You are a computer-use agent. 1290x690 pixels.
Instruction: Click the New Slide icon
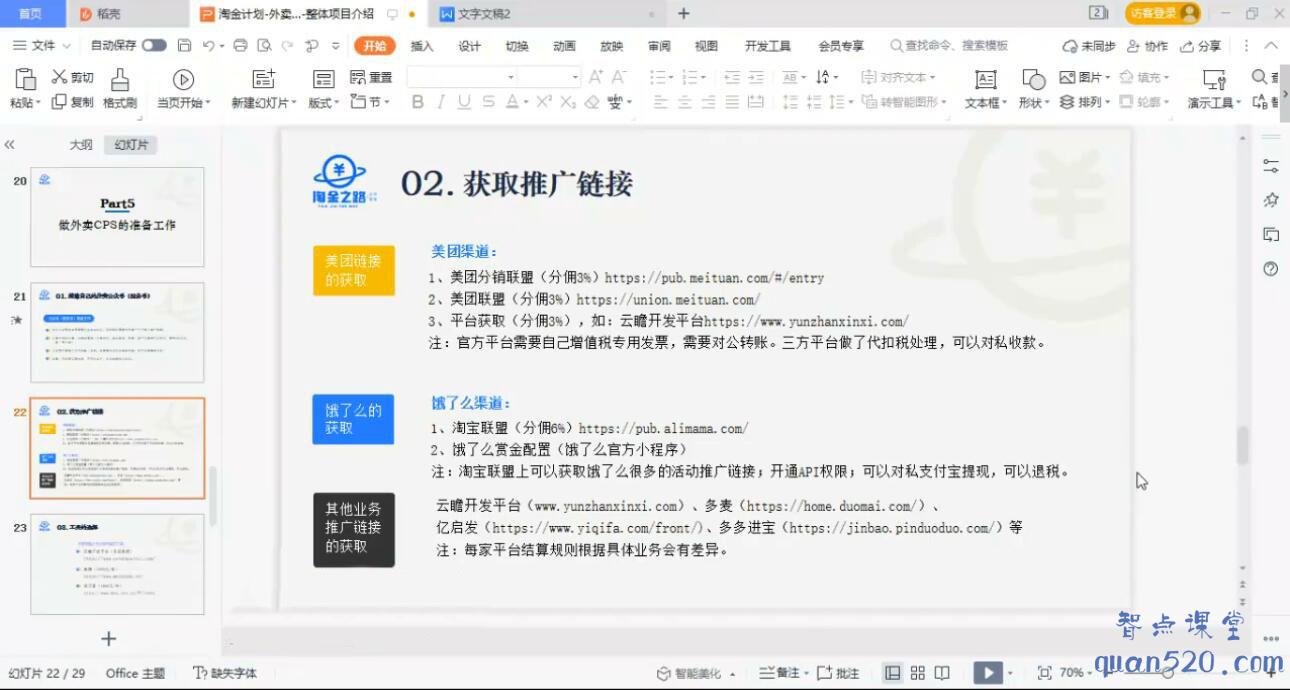pyautogui.click(x=263, y=80)
